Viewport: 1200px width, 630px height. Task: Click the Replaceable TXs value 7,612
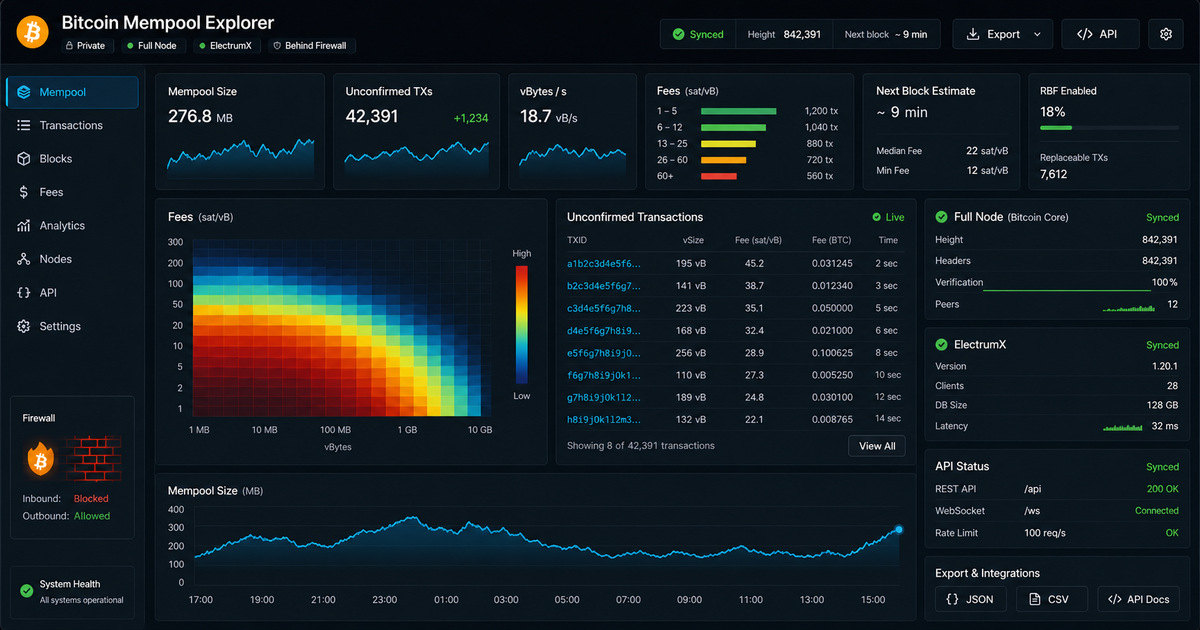tap(1054, 174)
